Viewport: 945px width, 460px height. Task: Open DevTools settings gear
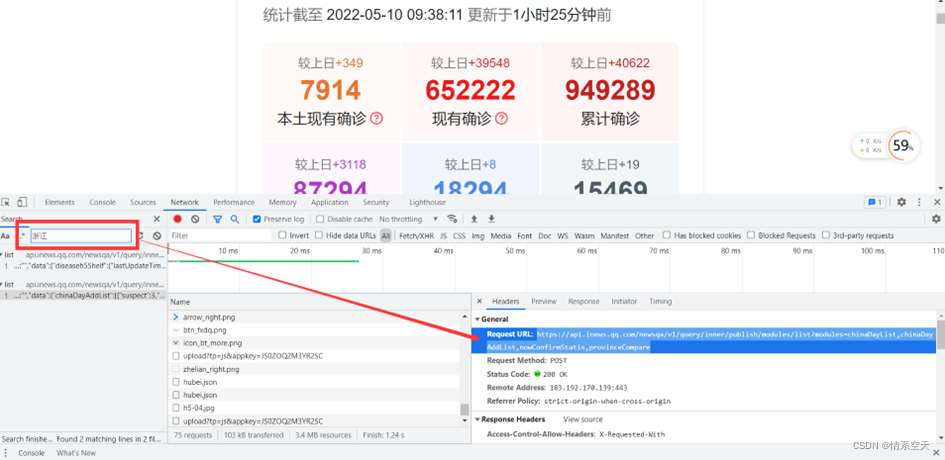901,202
